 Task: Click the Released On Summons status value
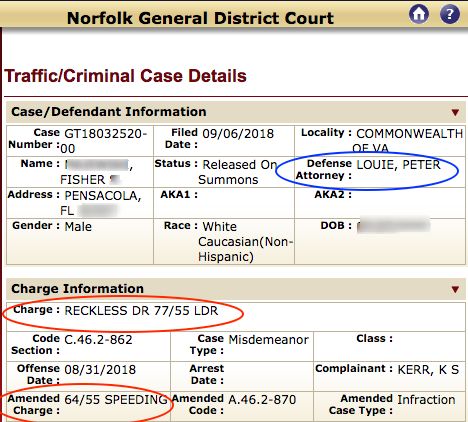tap(237, 172)
